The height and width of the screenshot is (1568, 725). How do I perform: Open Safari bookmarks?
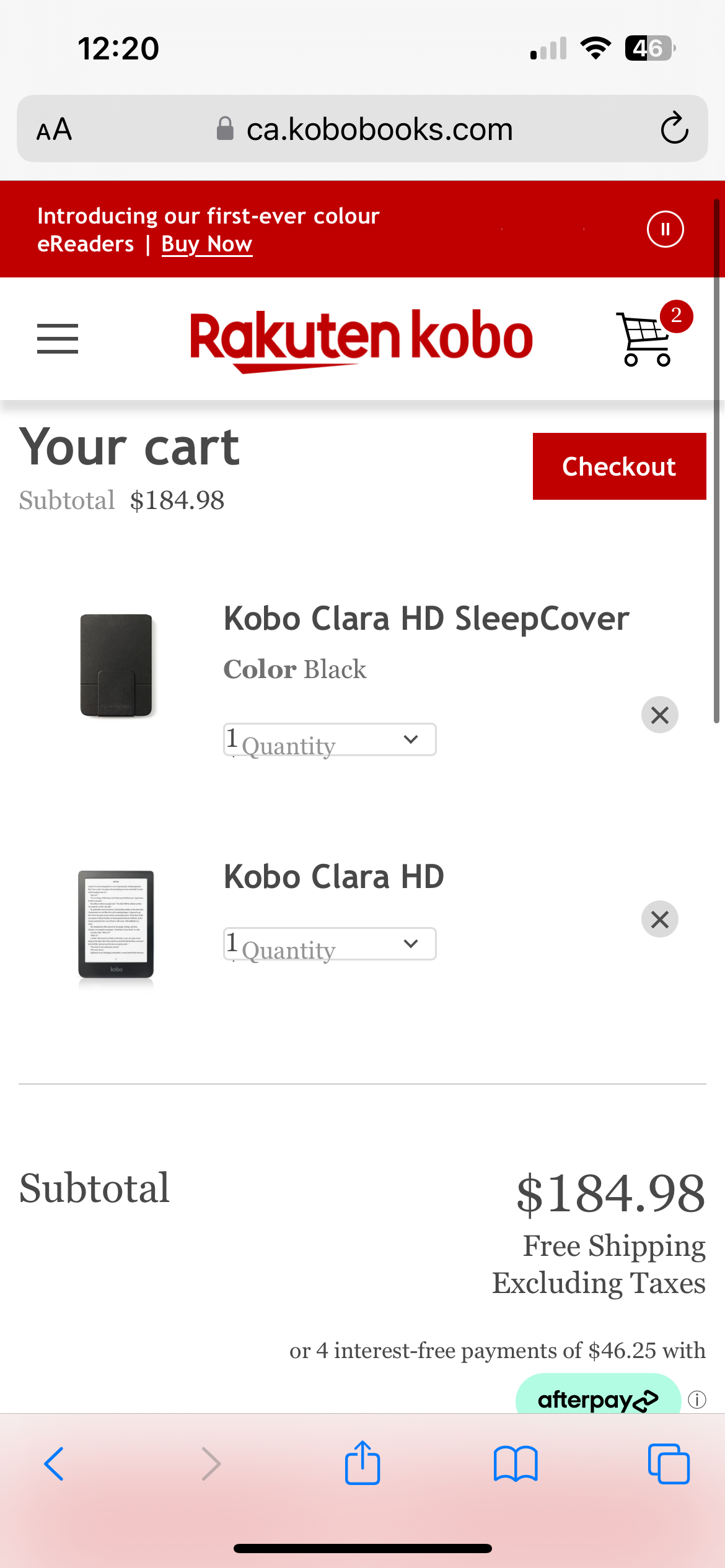pos(516,1464)
